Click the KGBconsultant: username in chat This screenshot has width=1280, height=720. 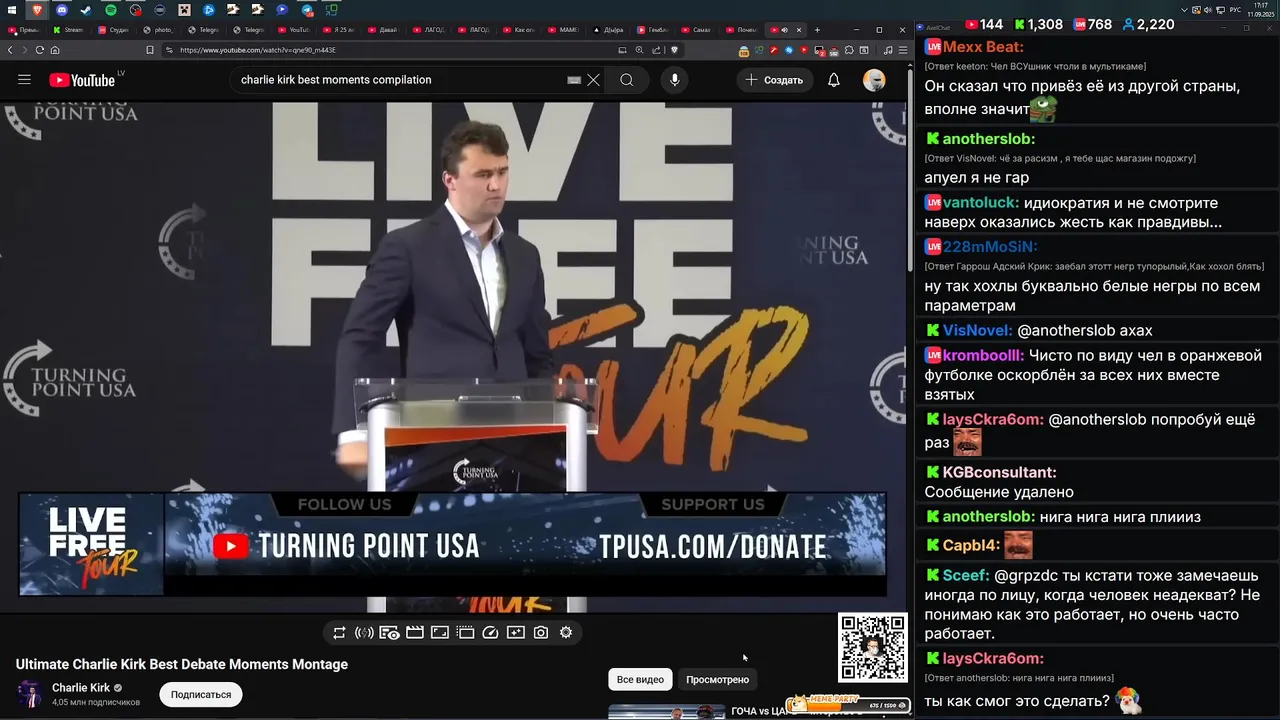point(999,472)
